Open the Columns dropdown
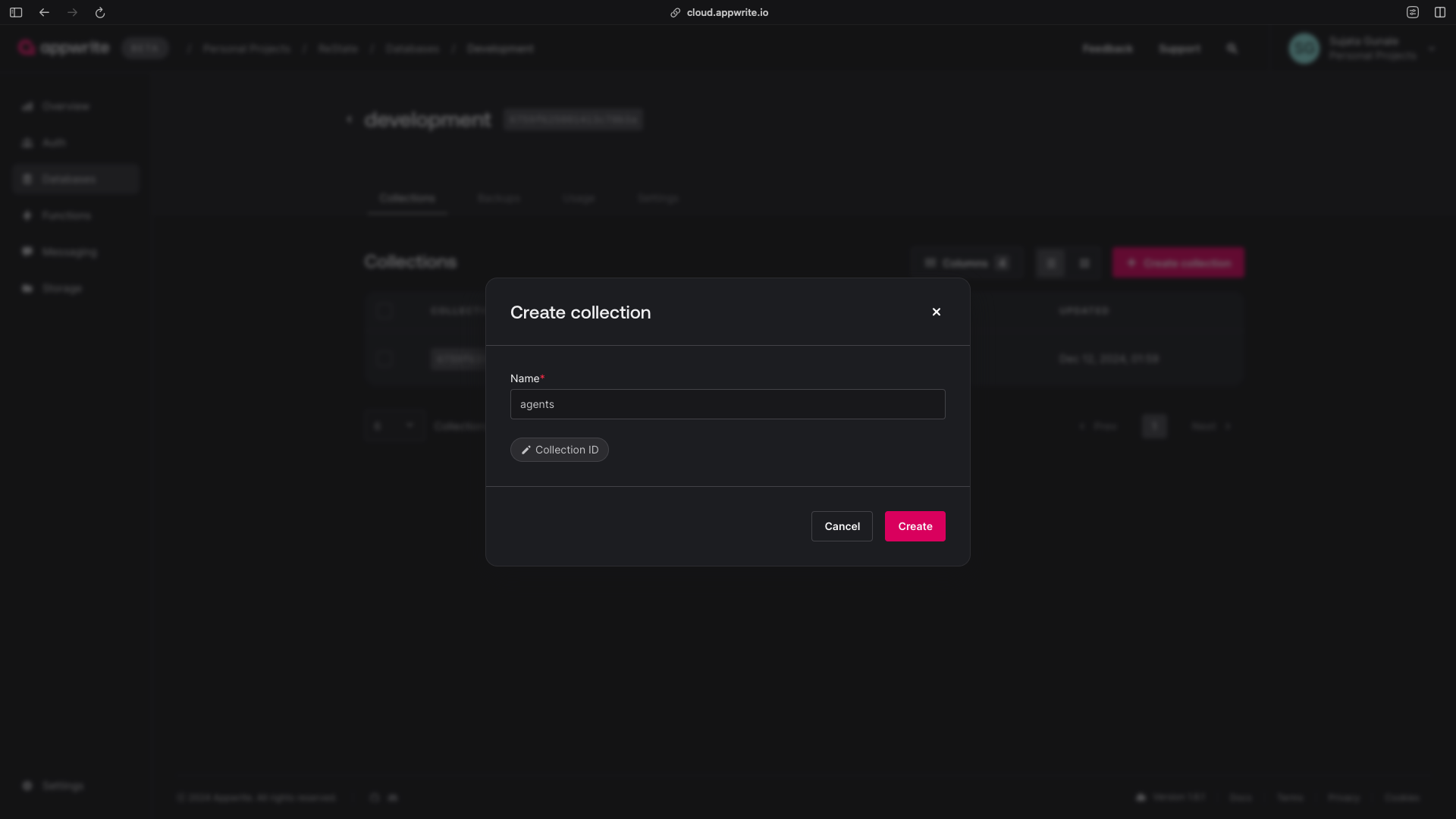The image size is (1456, 819). click(966, 263)
